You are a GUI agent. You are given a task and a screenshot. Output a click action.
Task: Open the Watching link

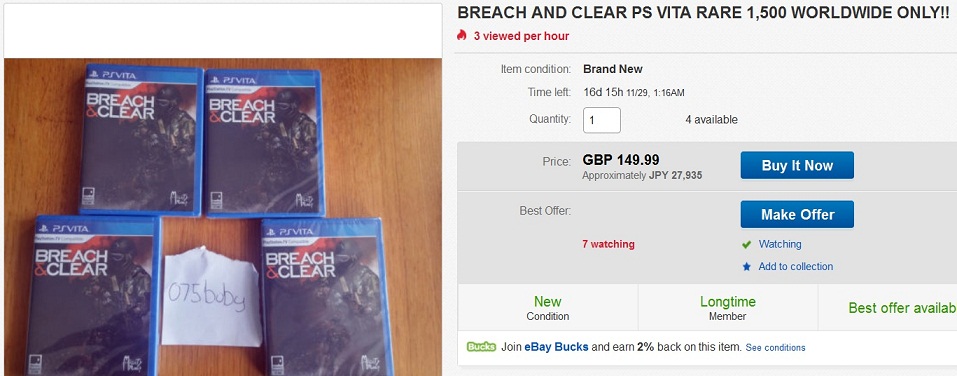[779, 244]
